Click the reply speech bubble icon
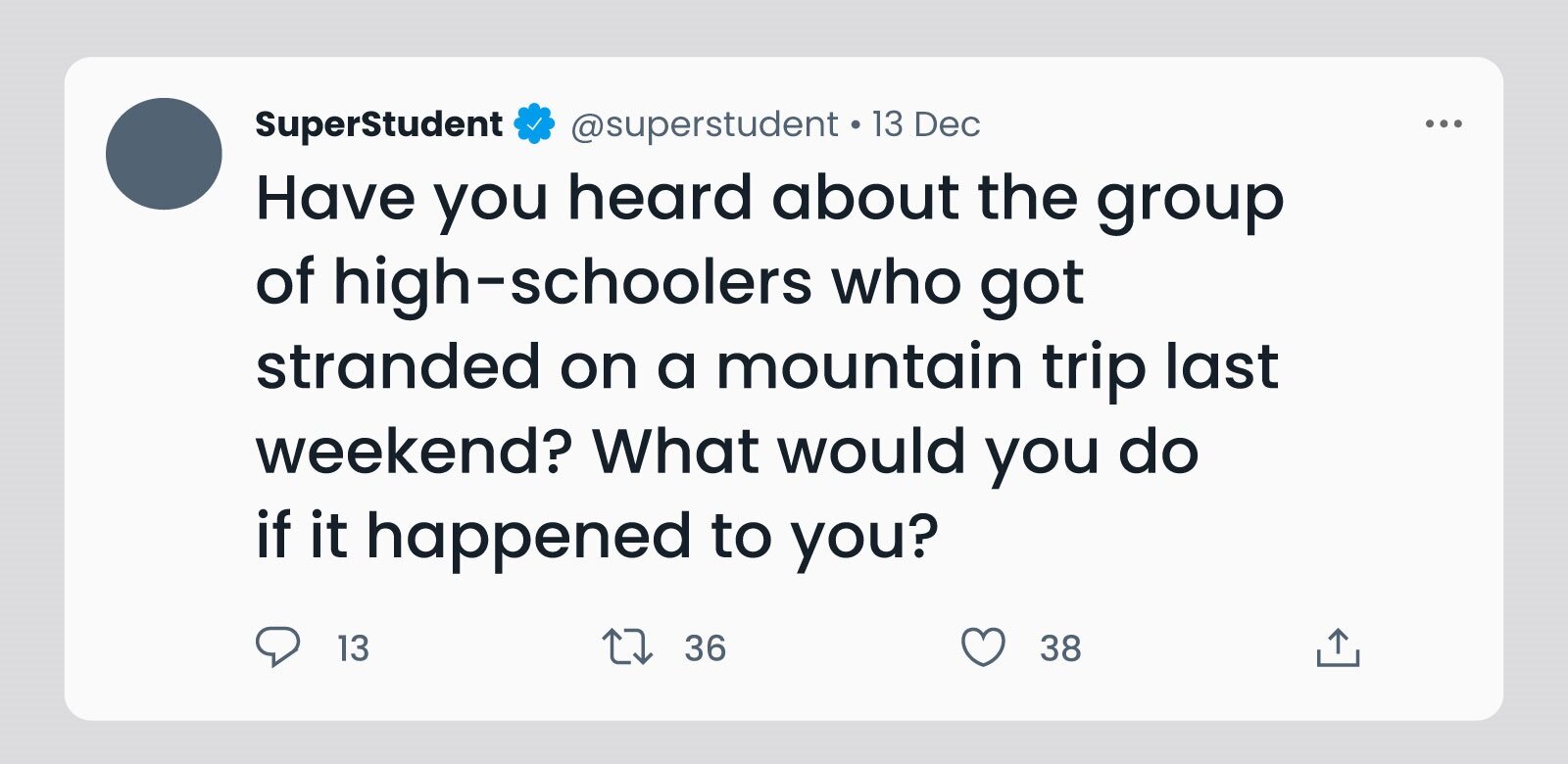Image resolution: width=1568 pixels, height=764 pixels. [x=277, y=646]
